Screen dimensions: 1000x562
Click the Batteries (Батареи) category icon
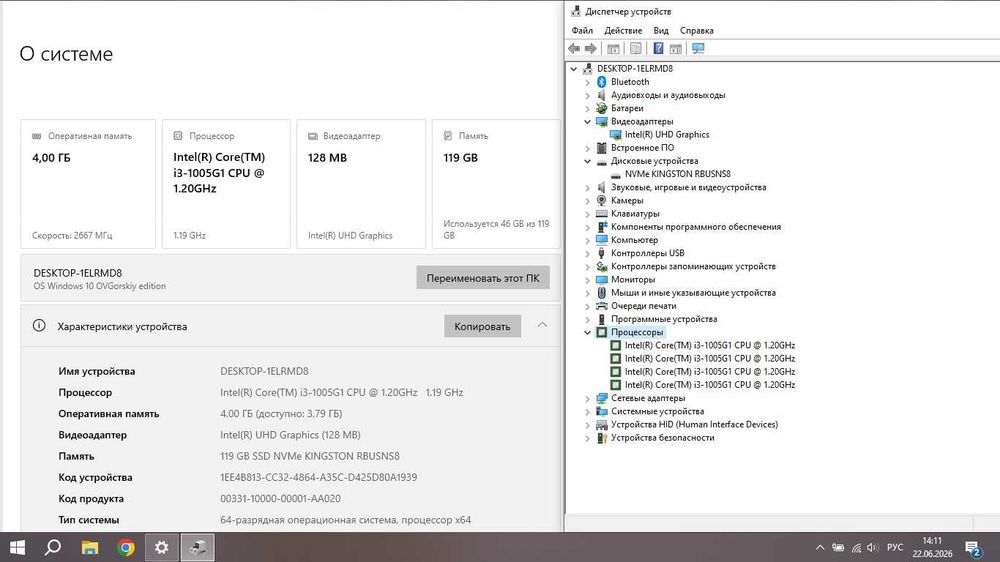pyautogui.click(x=601, y=108)
